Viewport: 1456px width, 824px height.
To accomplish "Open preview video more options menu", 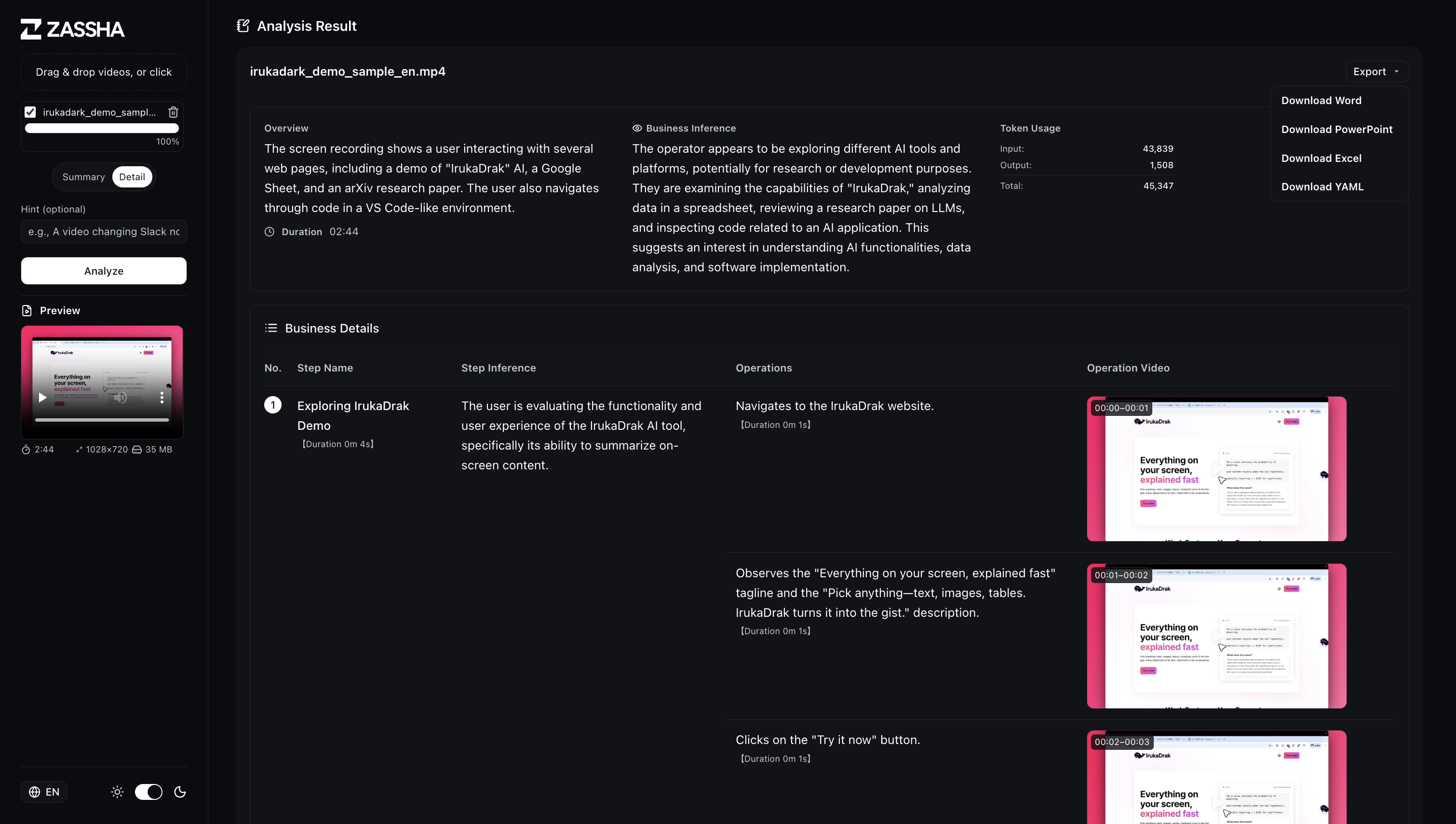I will (162, 397).
